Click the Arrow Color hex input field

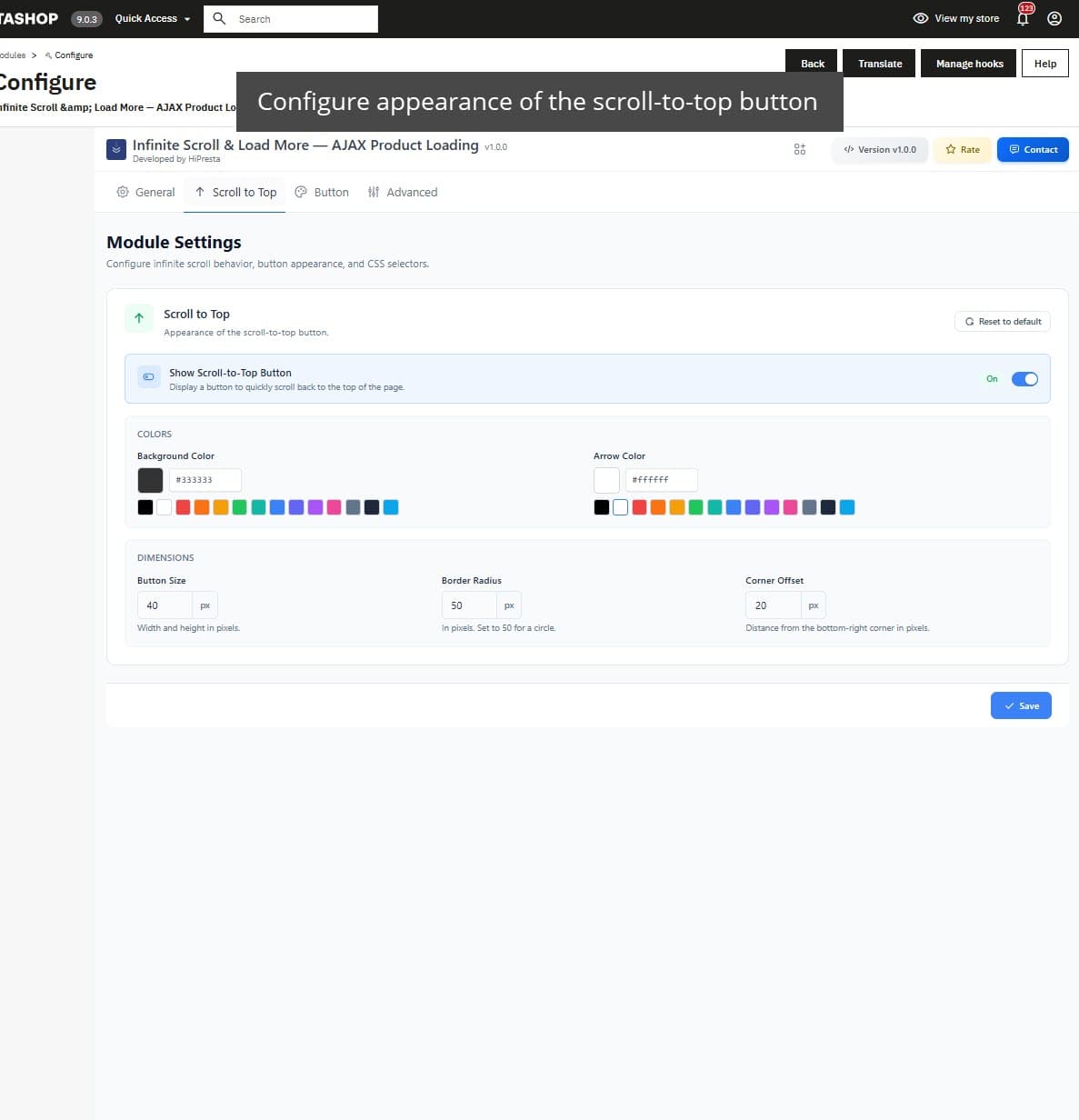pyautogui.click(x=662, y=480)
